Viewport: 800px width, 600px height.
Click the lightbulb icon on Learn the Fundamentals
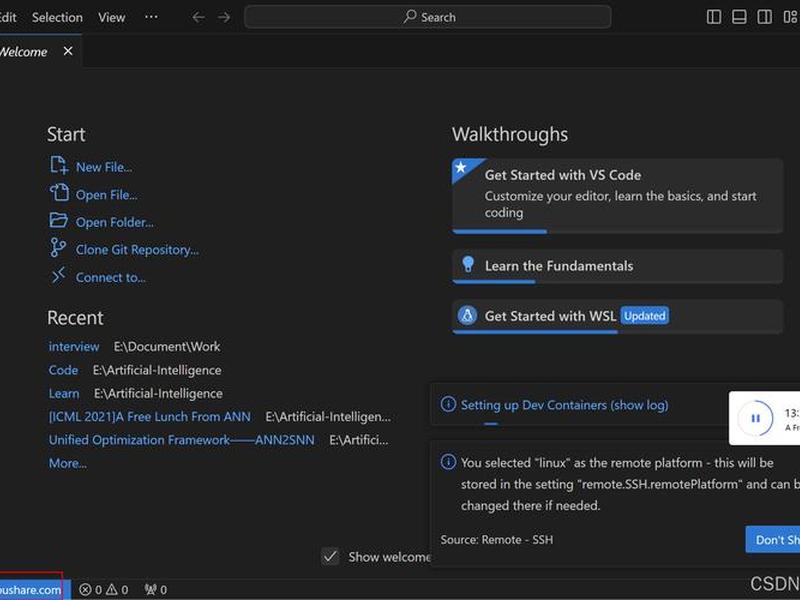467,264
